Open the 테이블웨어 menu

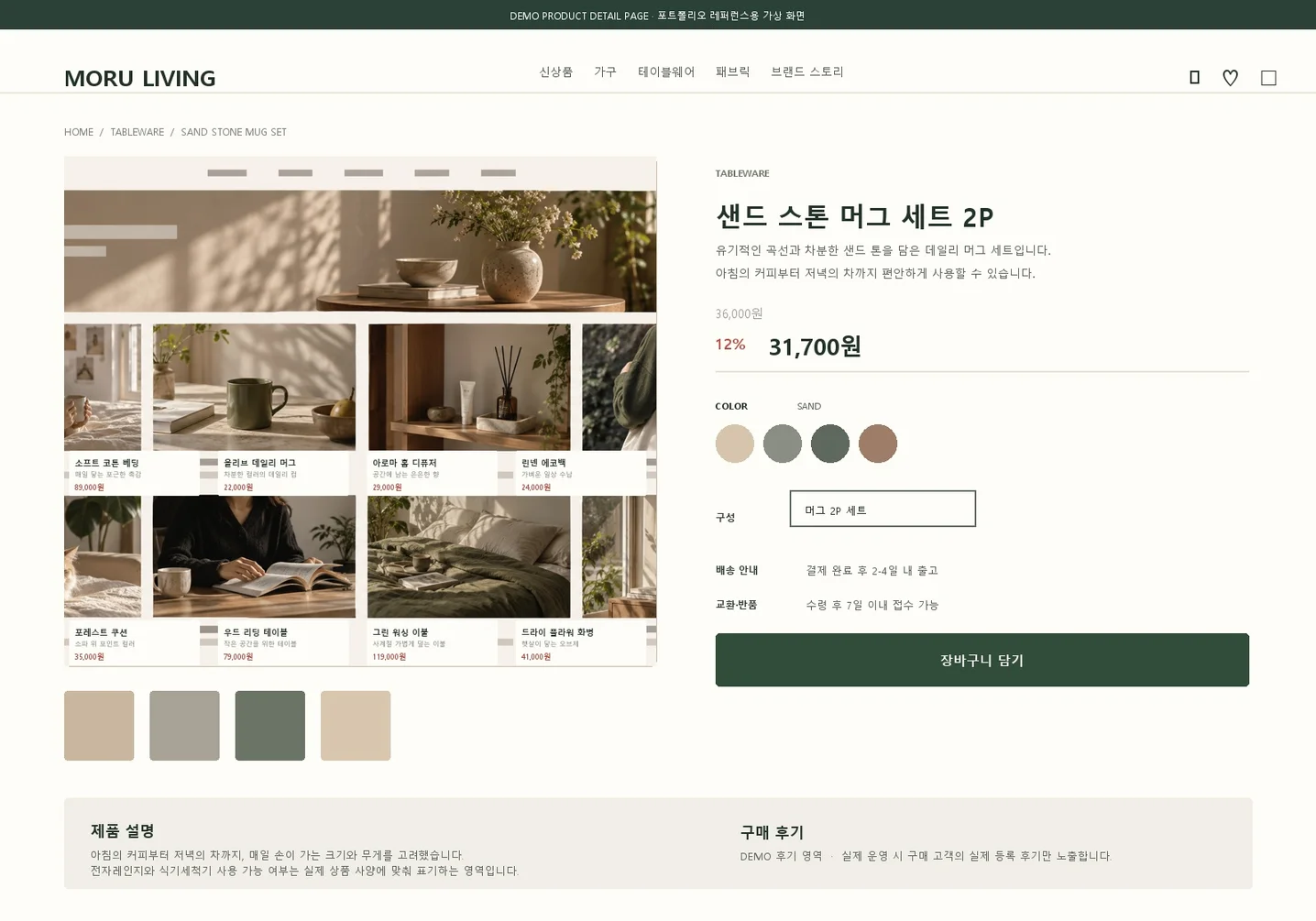[x=666, y=71]
